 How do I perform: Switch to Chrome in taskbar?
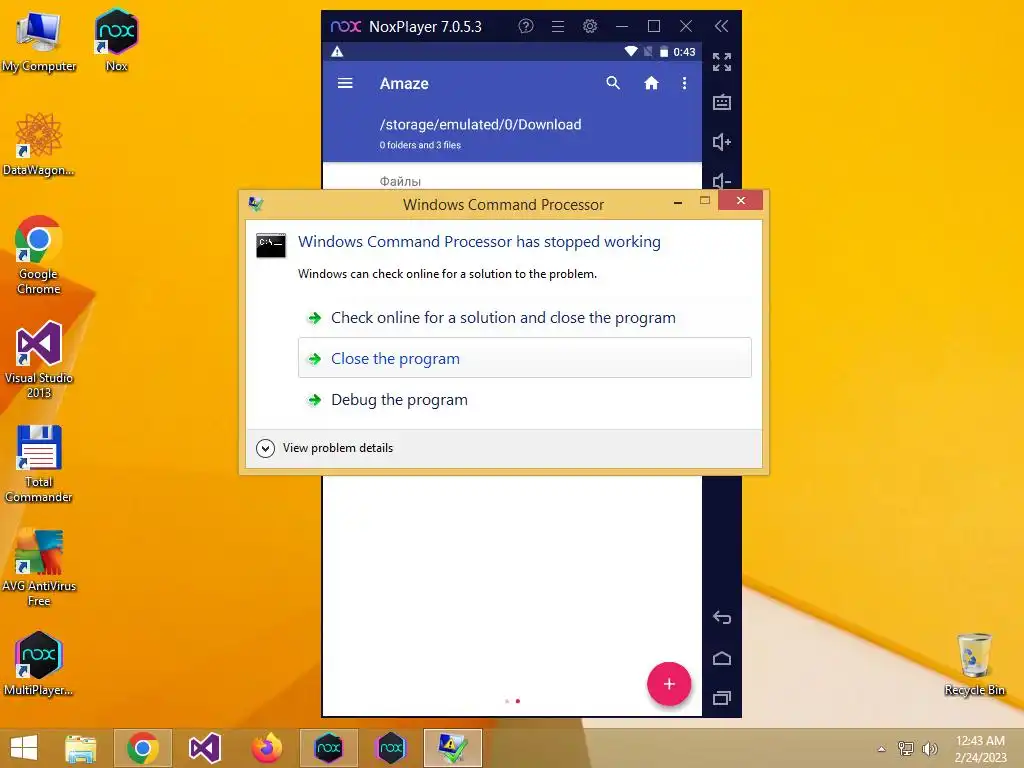pyautogui.click(x=143, y=748)
